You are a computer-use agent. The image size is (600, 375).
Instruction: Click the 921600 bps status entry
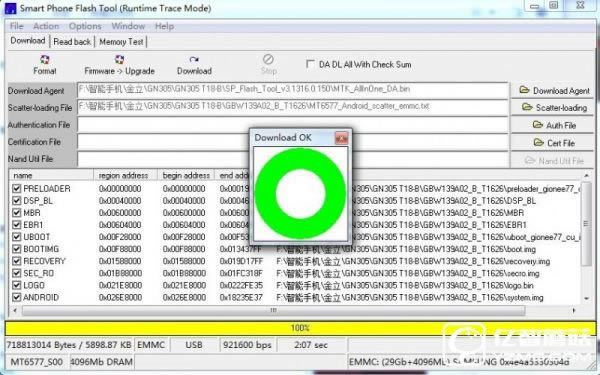[247, 345]
